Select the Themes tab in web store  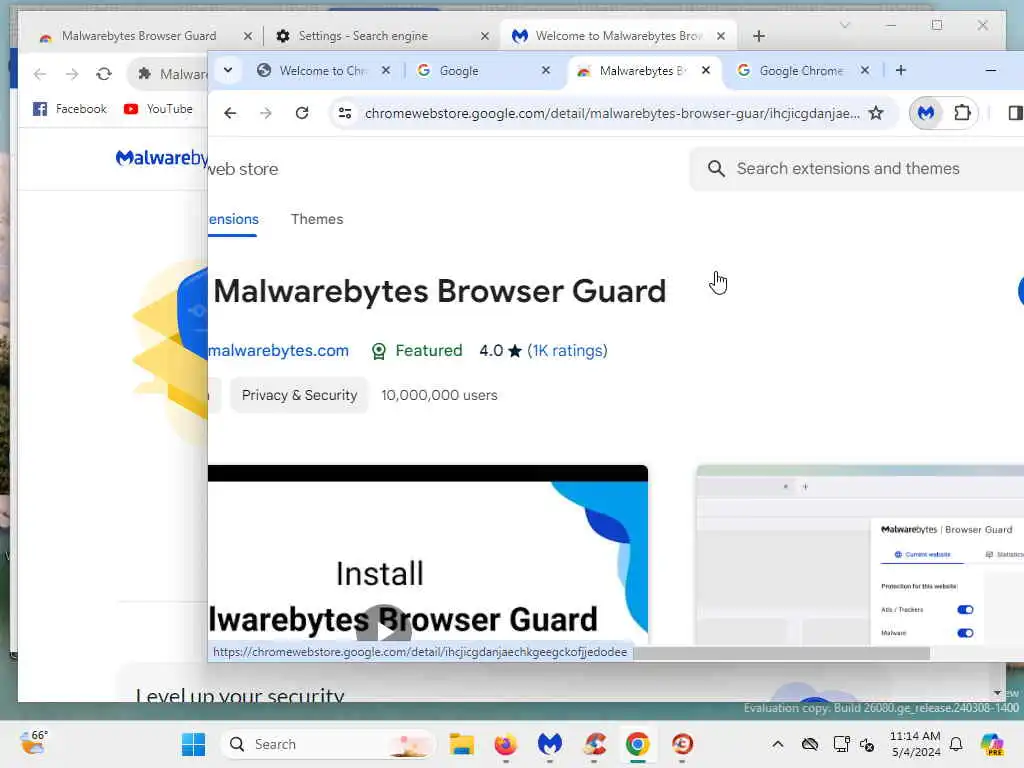[x=317, y=219]
